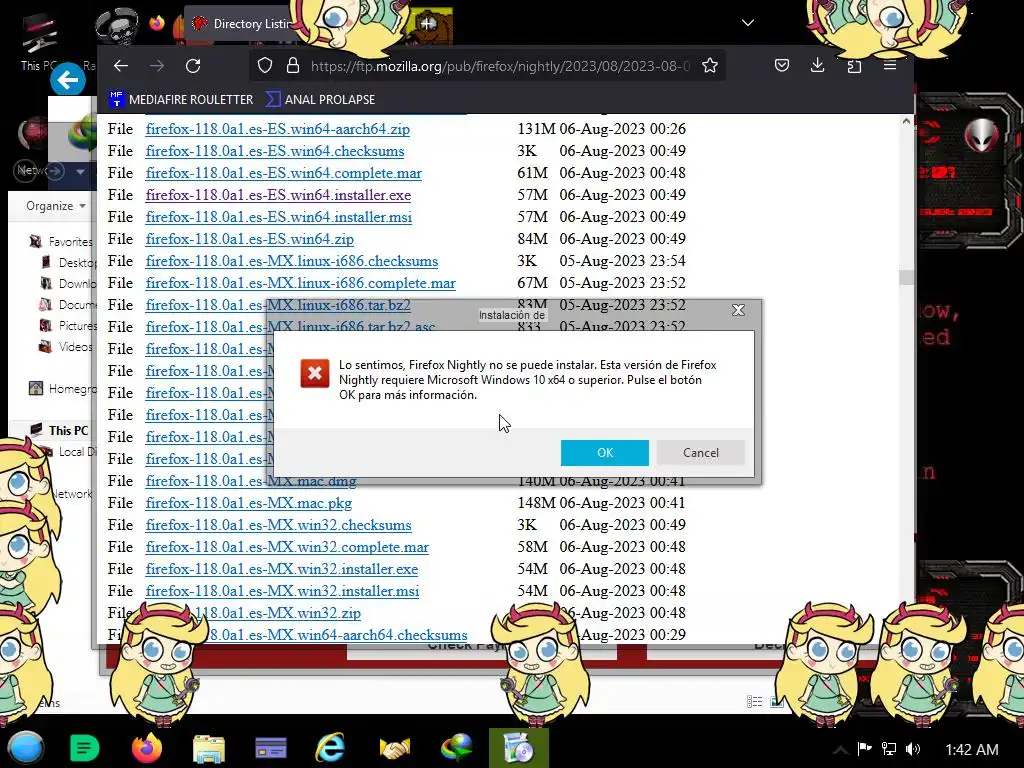Download es-MX.win32.installer.msi
1024x768 pixels.
click(x=282, y=591)
